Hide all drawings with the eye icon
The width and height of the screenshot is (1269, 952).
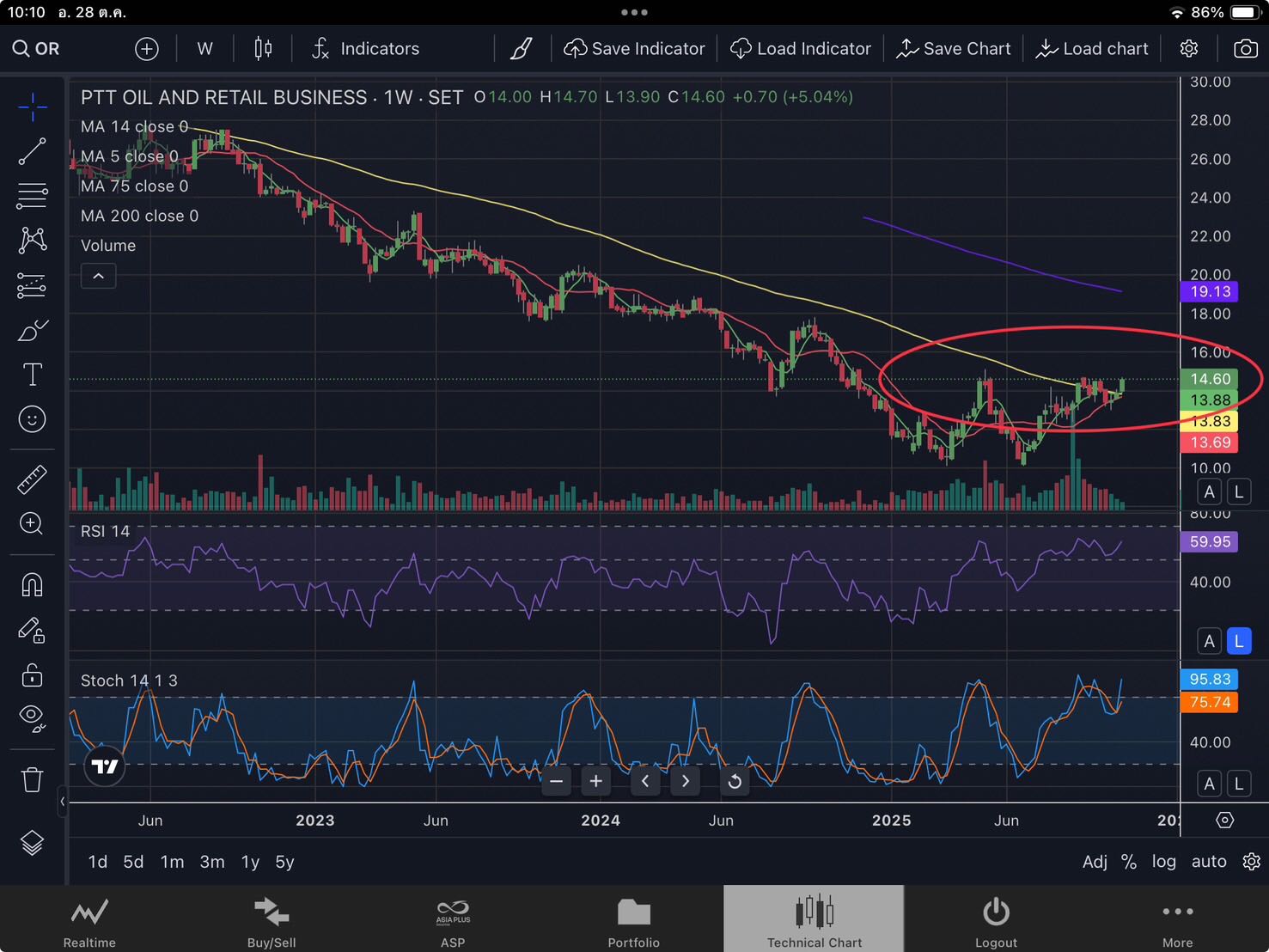[x=33, y=718]
